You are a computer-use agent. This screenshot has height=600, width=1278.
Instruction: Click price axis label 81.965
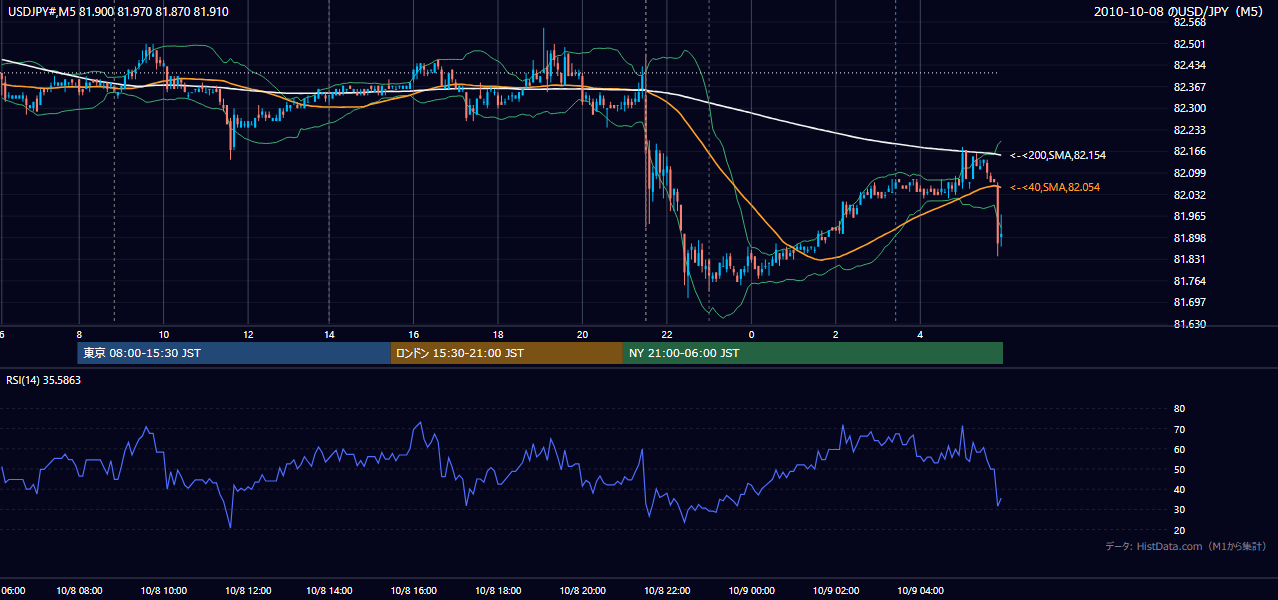pyautogui.click(x=1189, y=216)
